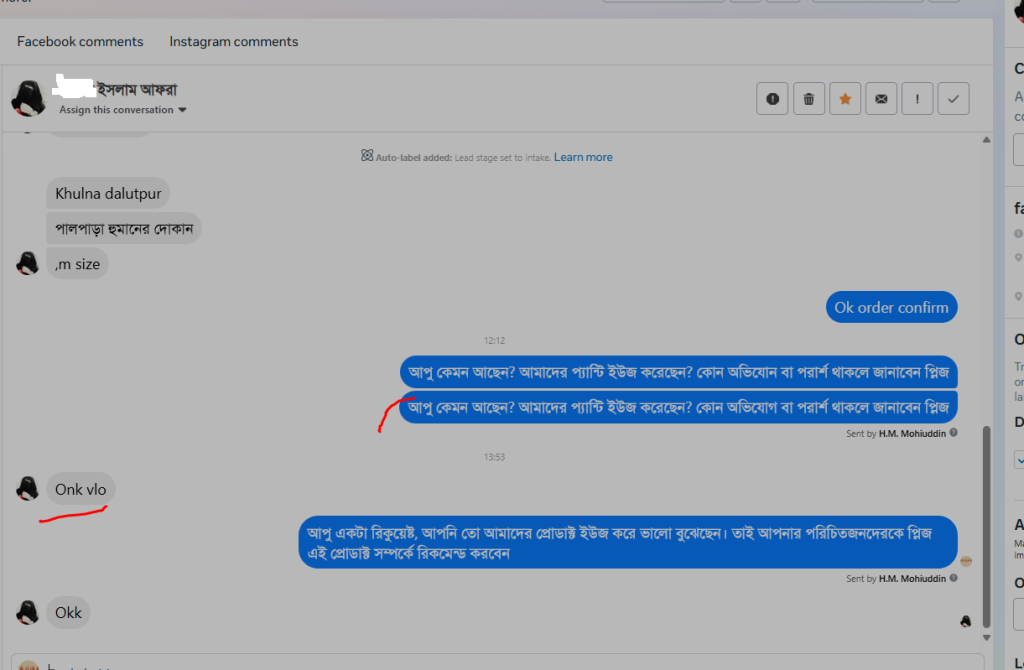Mark conversation unread with the envelope icon
The image size is (1024, 670).
pos(881,99)
